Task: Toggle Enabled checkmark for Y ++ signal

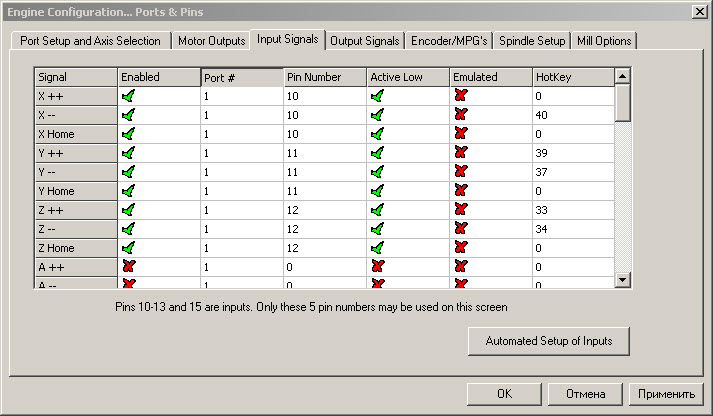Action: pos(129,153)
